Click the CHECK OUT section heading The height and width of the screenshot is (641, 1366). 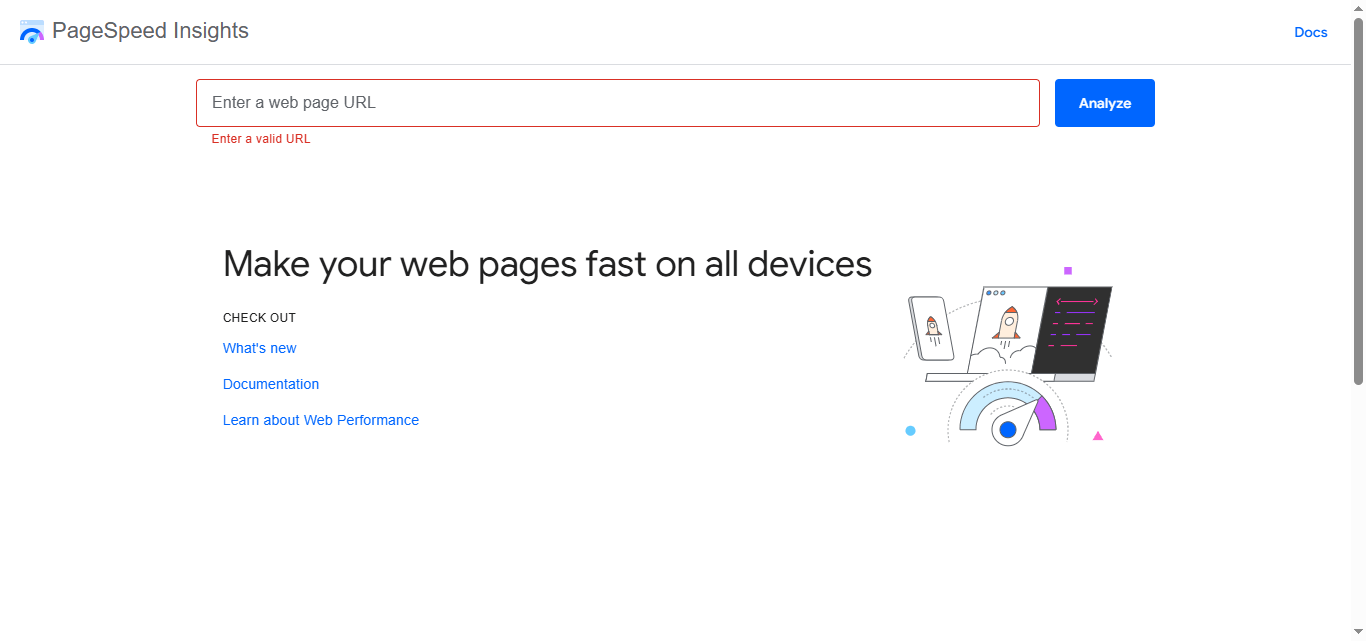click(259, 317)
